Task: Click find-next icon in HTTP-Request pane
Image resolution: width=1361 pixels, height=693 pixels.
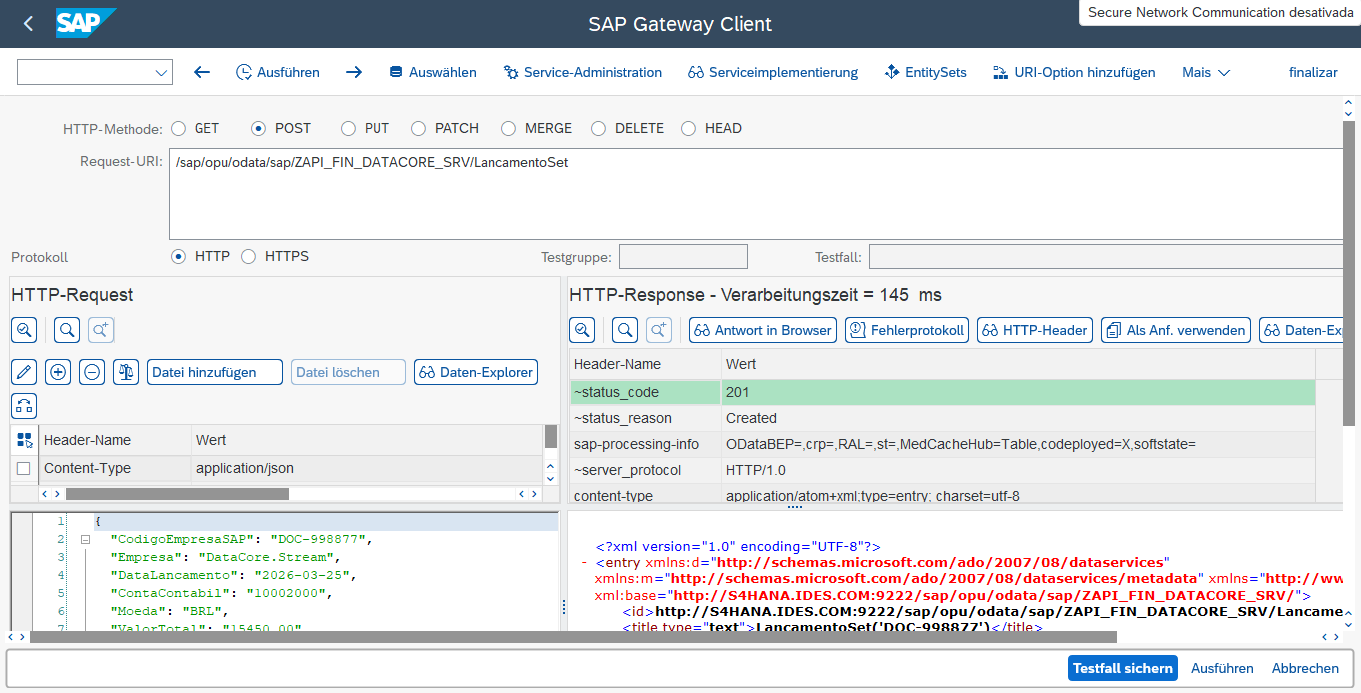Action: [x=101, y=329]
